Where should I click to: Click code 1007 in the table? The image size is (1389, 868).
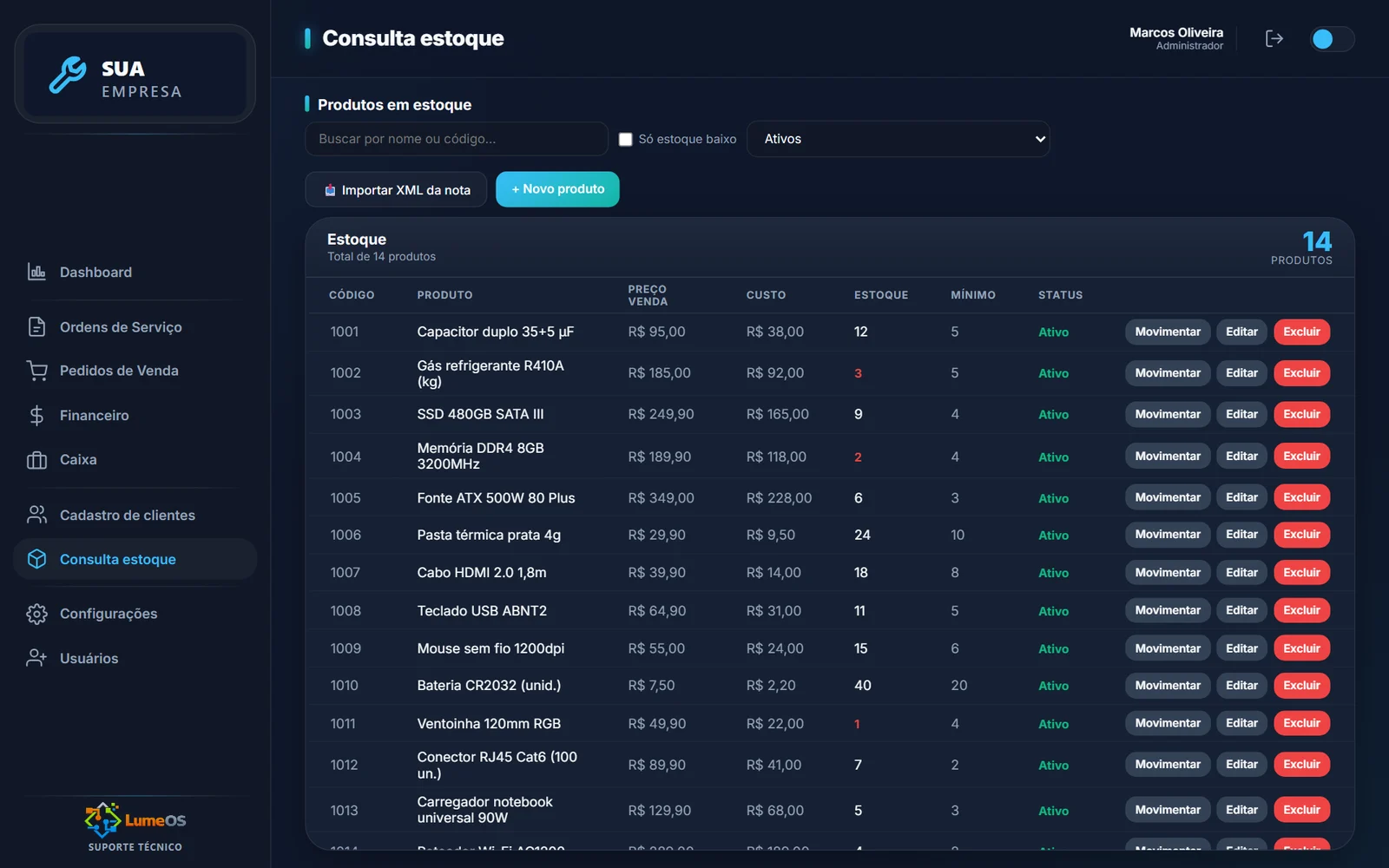click(x=345, y=573)
